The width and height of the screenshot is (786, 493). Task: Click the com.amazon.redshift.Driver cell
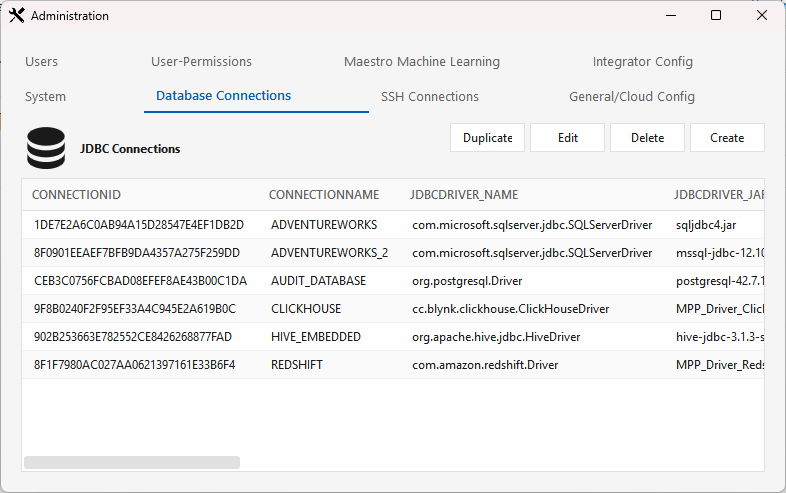[x=485, y=365]
